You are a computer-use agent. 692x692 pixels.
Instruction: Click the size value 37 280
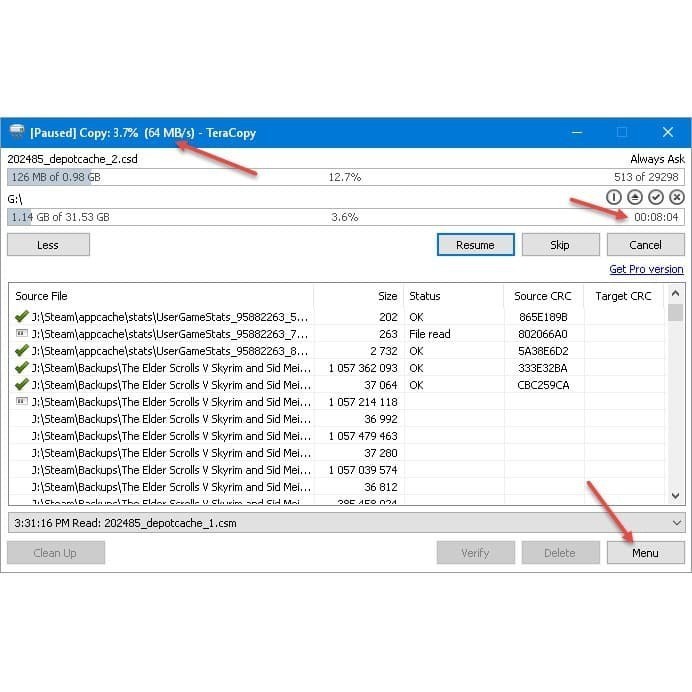coord(381,453)
